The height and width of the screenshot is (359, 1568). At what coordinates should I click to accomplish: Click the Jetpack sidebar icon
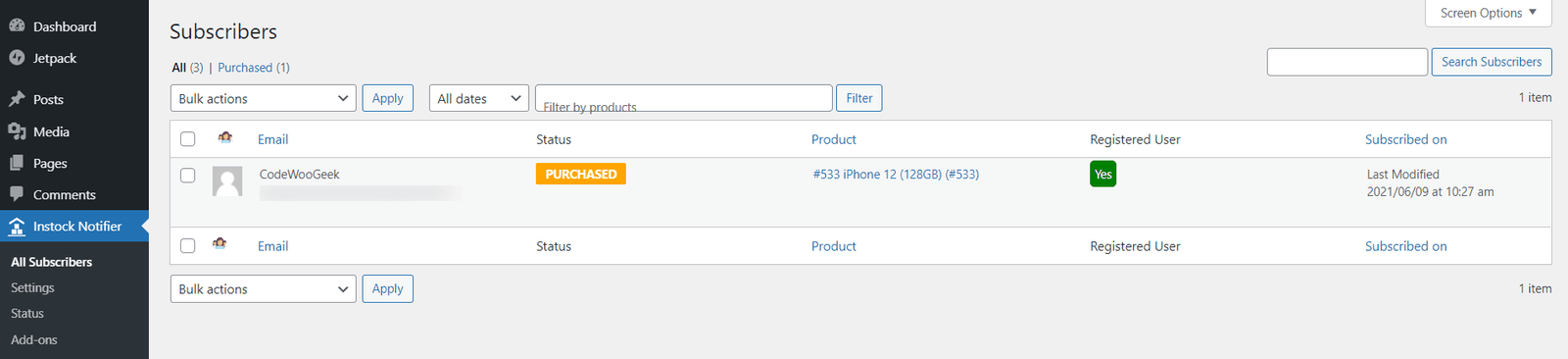click(x=17, y=58)
